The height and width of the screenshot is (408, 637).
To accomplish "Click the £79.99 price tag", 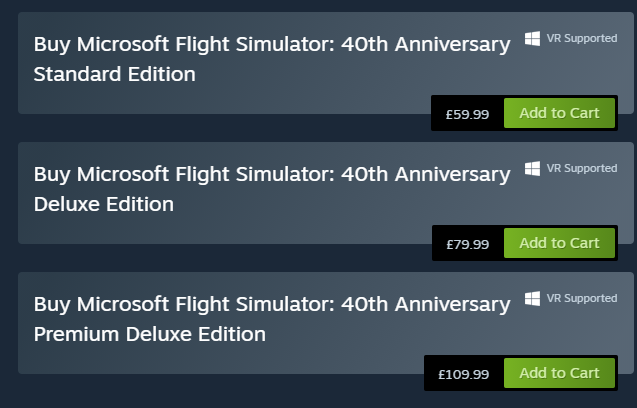I will (467, 244).
